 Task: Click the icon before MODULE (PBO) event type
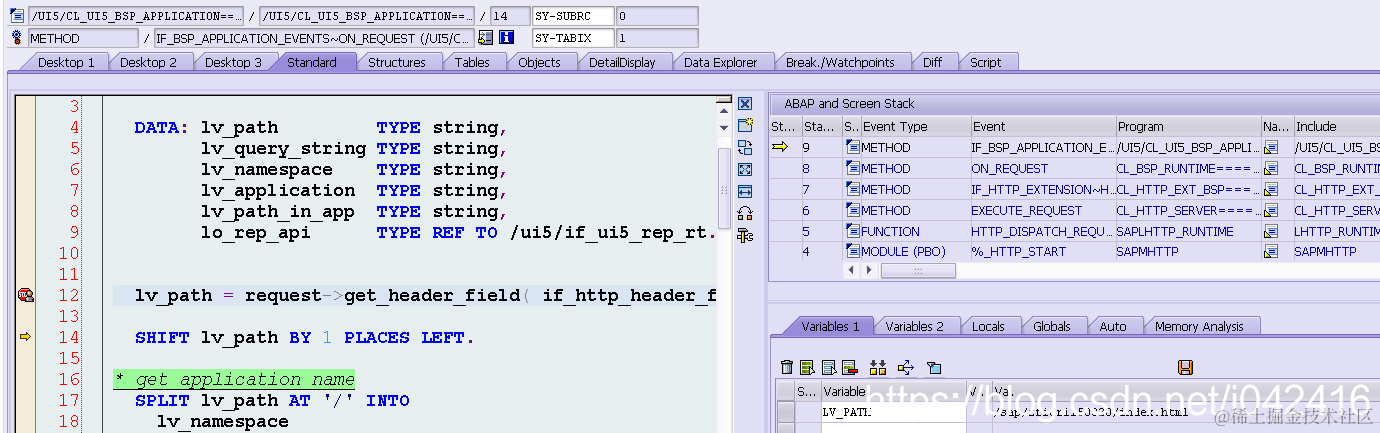(853, 252)
